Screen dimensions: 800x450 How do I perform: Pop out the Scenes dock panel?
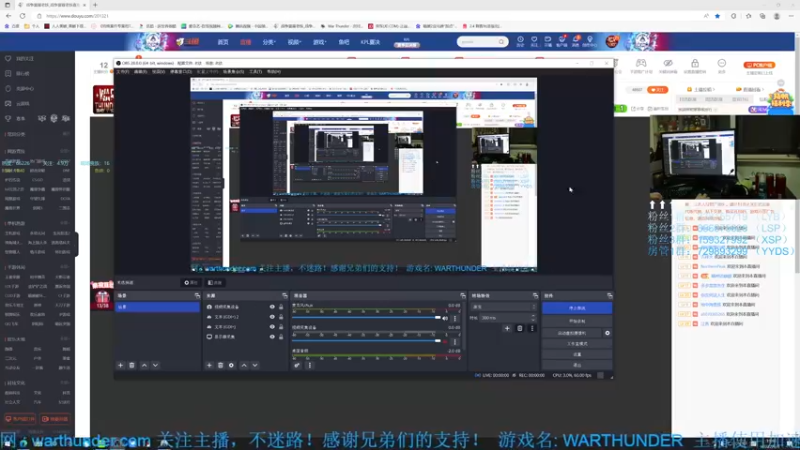click(197, 296)
